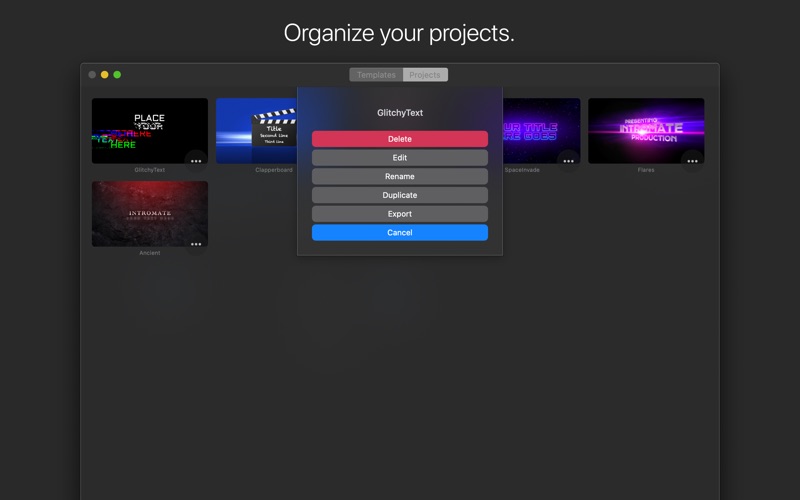800x500 pixels.
Task: Switch to the Templates tab
Action: coord(376,74)
